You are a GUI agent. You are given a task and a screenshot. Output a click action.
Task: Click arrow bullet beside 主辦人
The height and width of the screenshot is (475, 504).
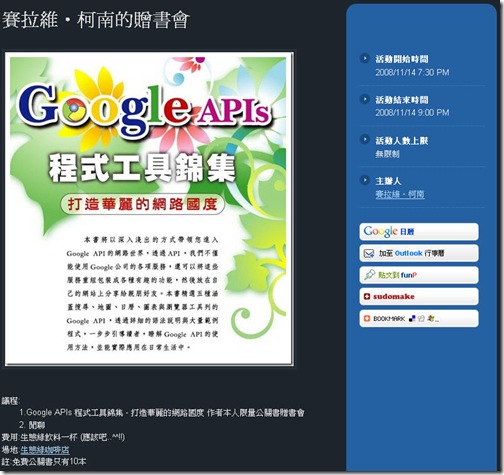click(365, 180)
